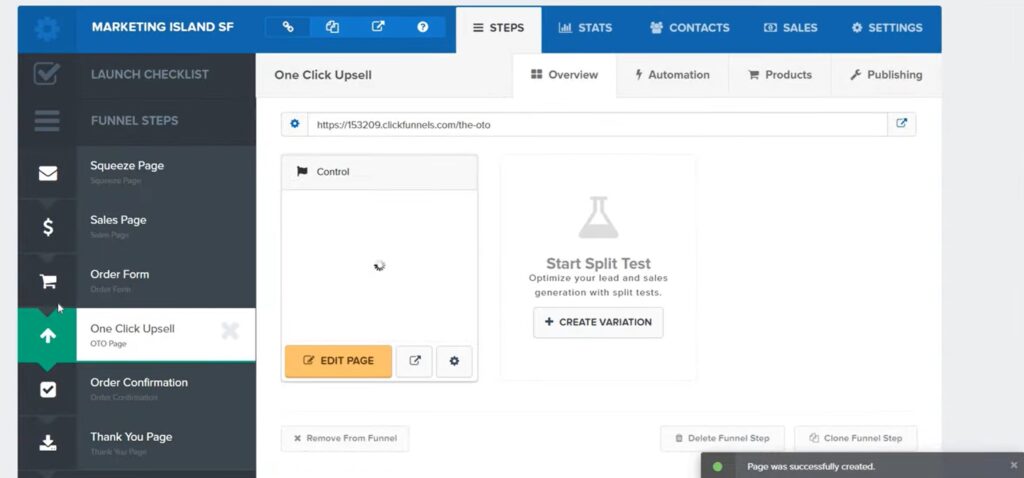Click the envelope icon for Squeeze Page
The image size is (1024, 478).
pos(48,173)
